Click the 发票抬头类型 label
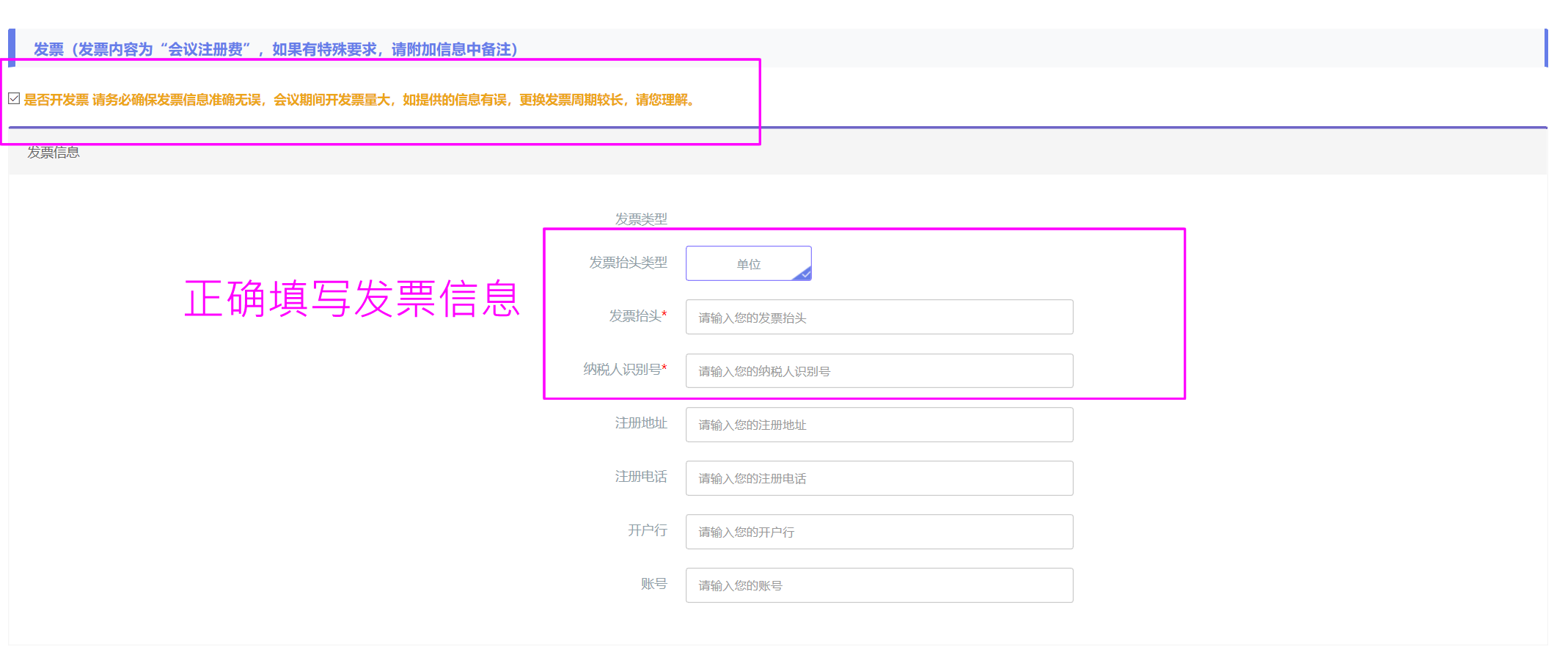This screenshot has height=655, width=1568. point(628,263)
